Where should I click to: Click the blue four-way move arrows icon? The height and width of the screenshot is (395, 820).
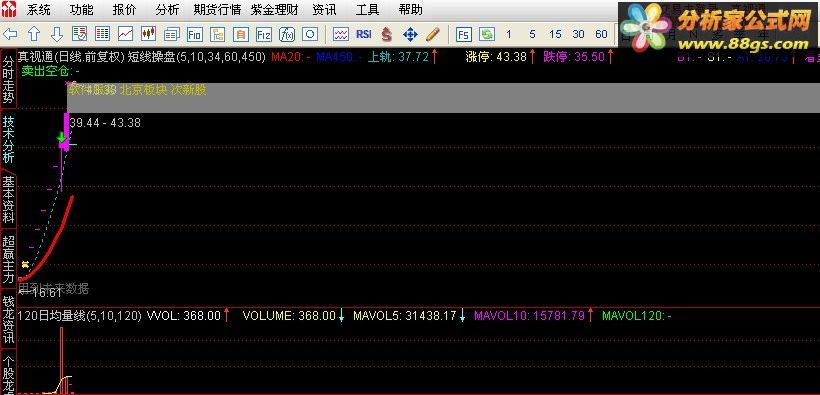tap(410, 35)
